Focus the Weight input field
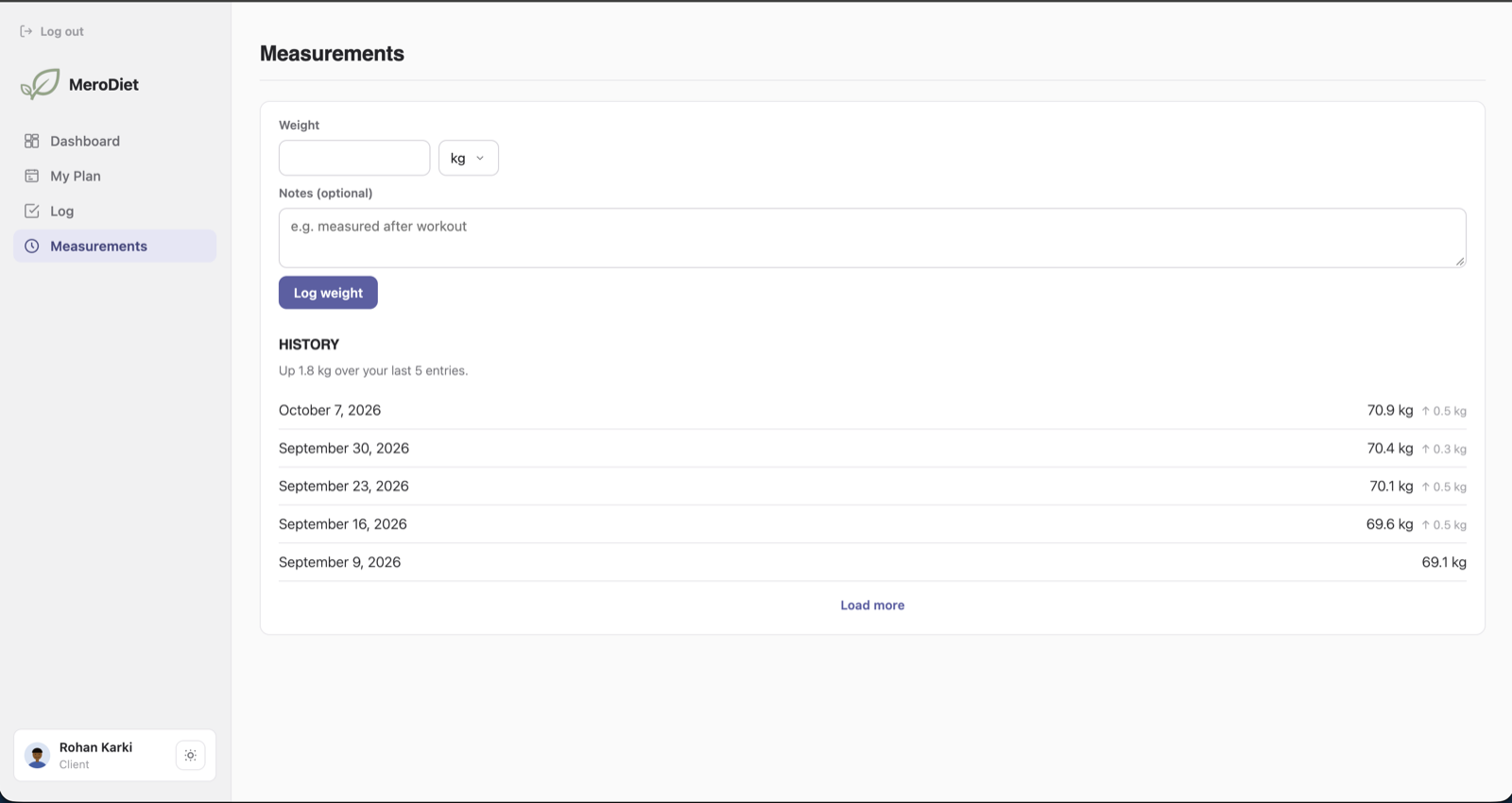Viewport: 1512px width, 803px height. (354, 158)
